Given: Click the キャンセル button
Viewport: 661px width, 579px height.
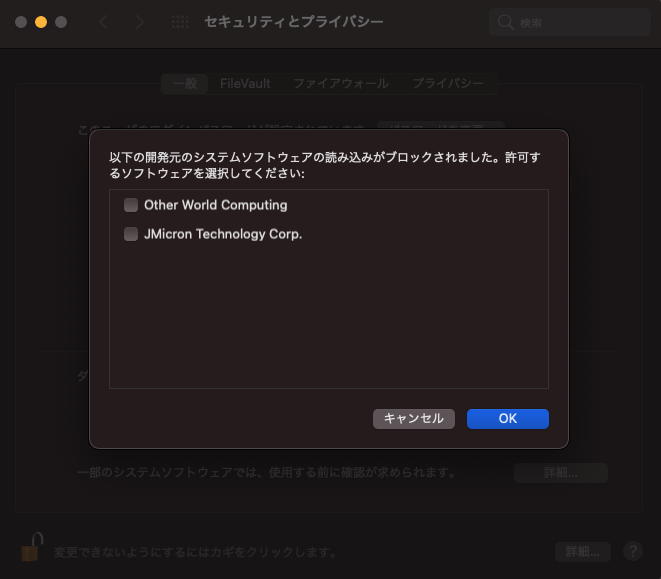Looking at the screenshot, I should pos(414,419).
